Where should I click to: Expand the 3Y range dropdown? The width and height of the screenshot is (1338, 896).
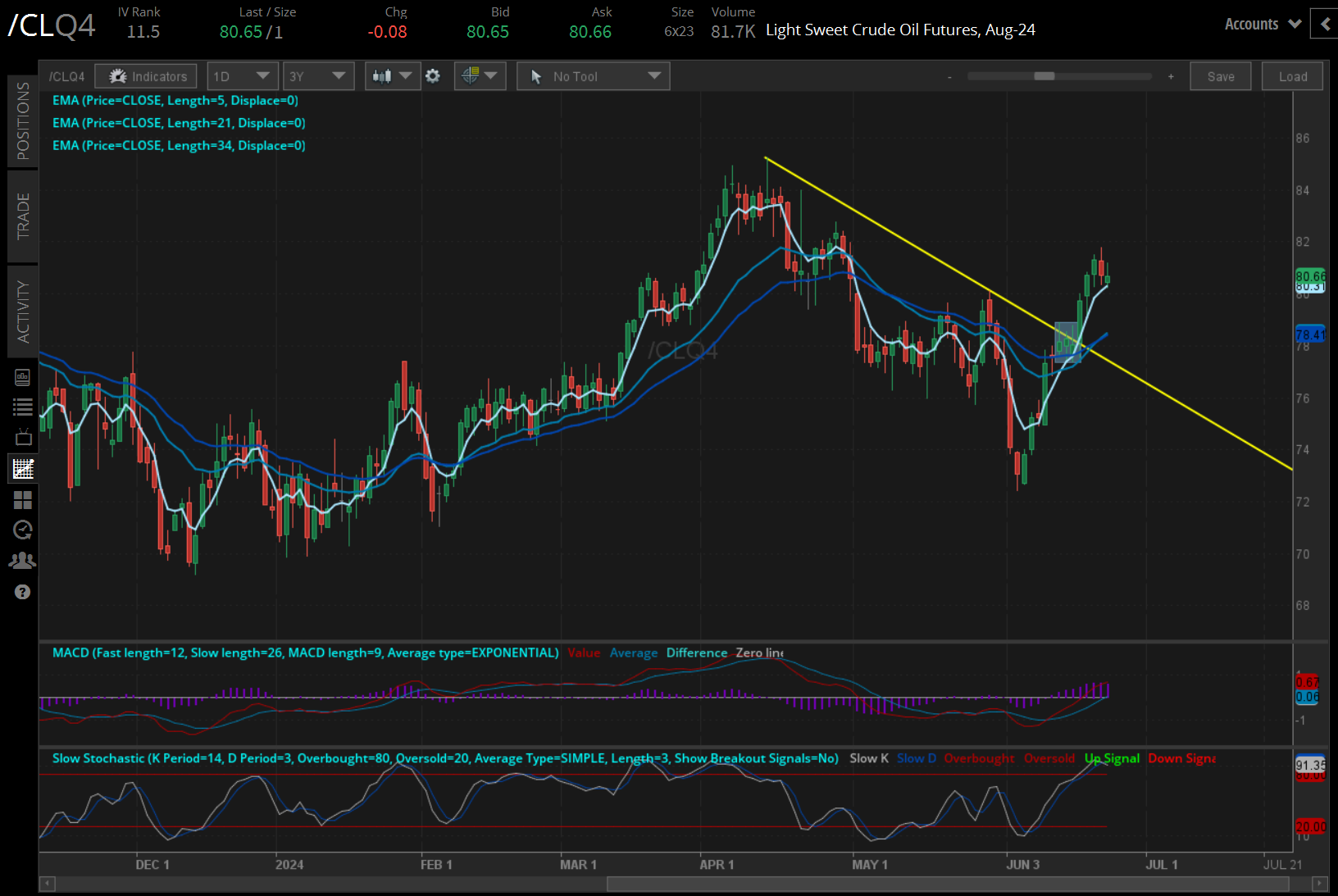[x=319, y=76]
